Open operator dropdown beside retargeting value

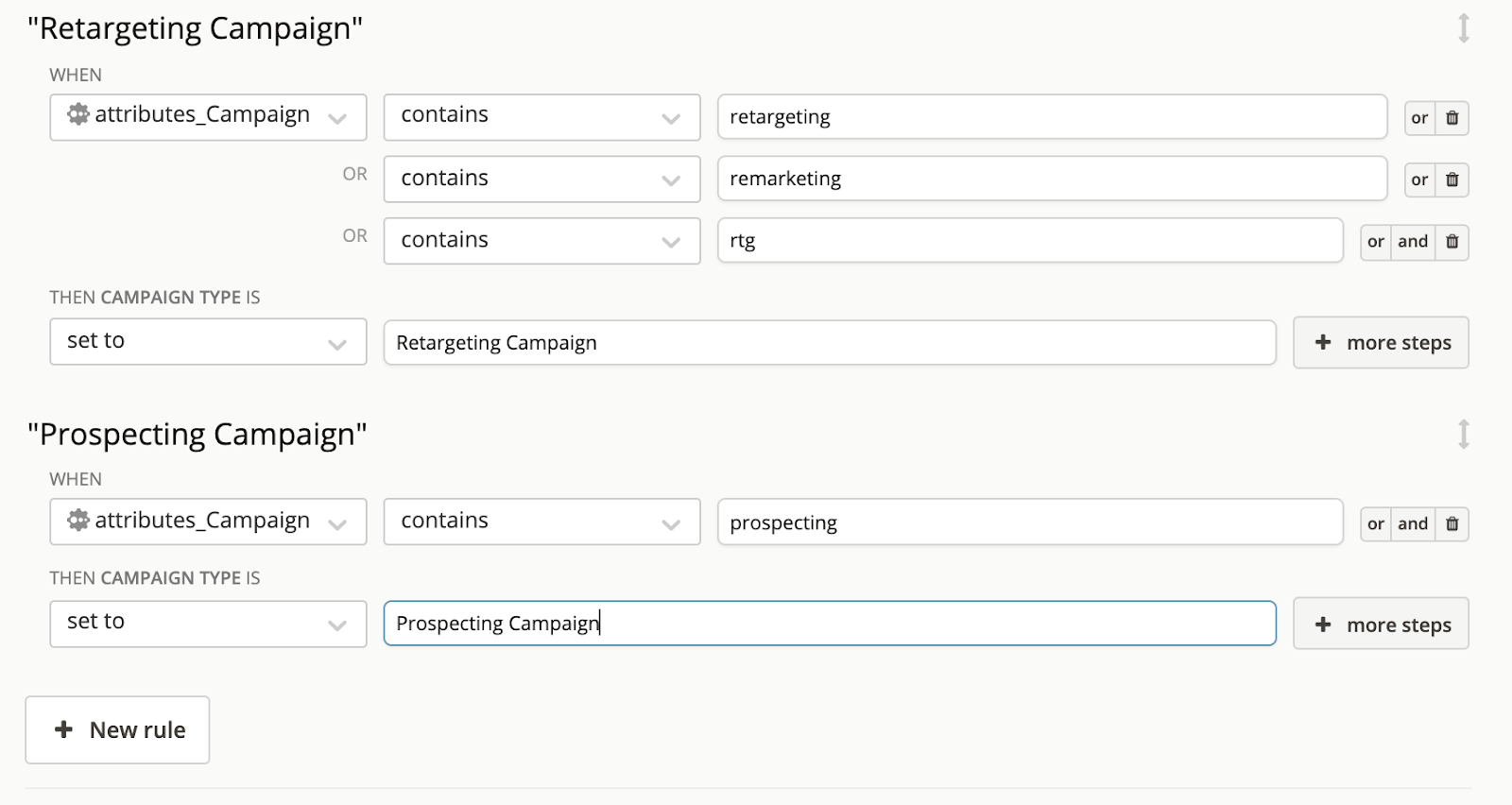[x=541, y=117]
